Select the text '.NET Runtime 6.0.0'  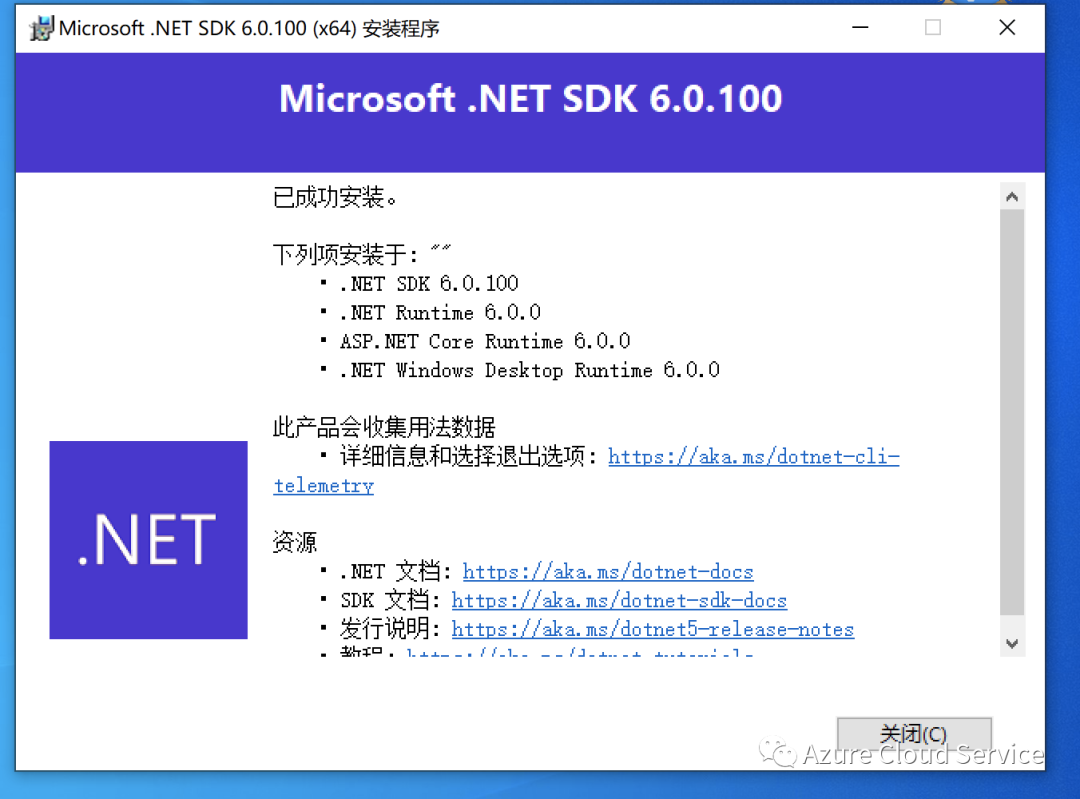(439, 313)
